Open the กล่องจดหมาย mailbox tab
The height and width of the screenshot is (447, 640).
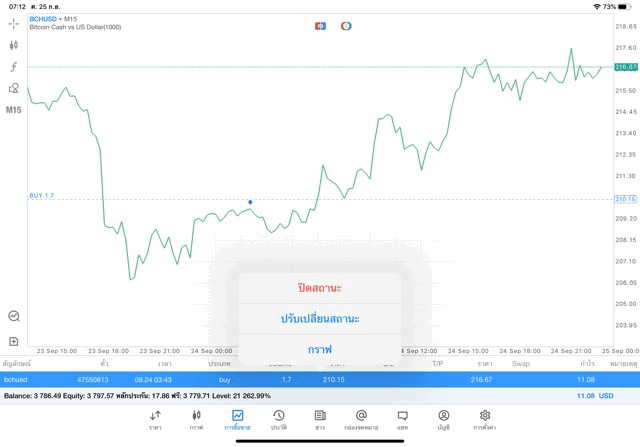pyautogui.click(x=361, y=419)
